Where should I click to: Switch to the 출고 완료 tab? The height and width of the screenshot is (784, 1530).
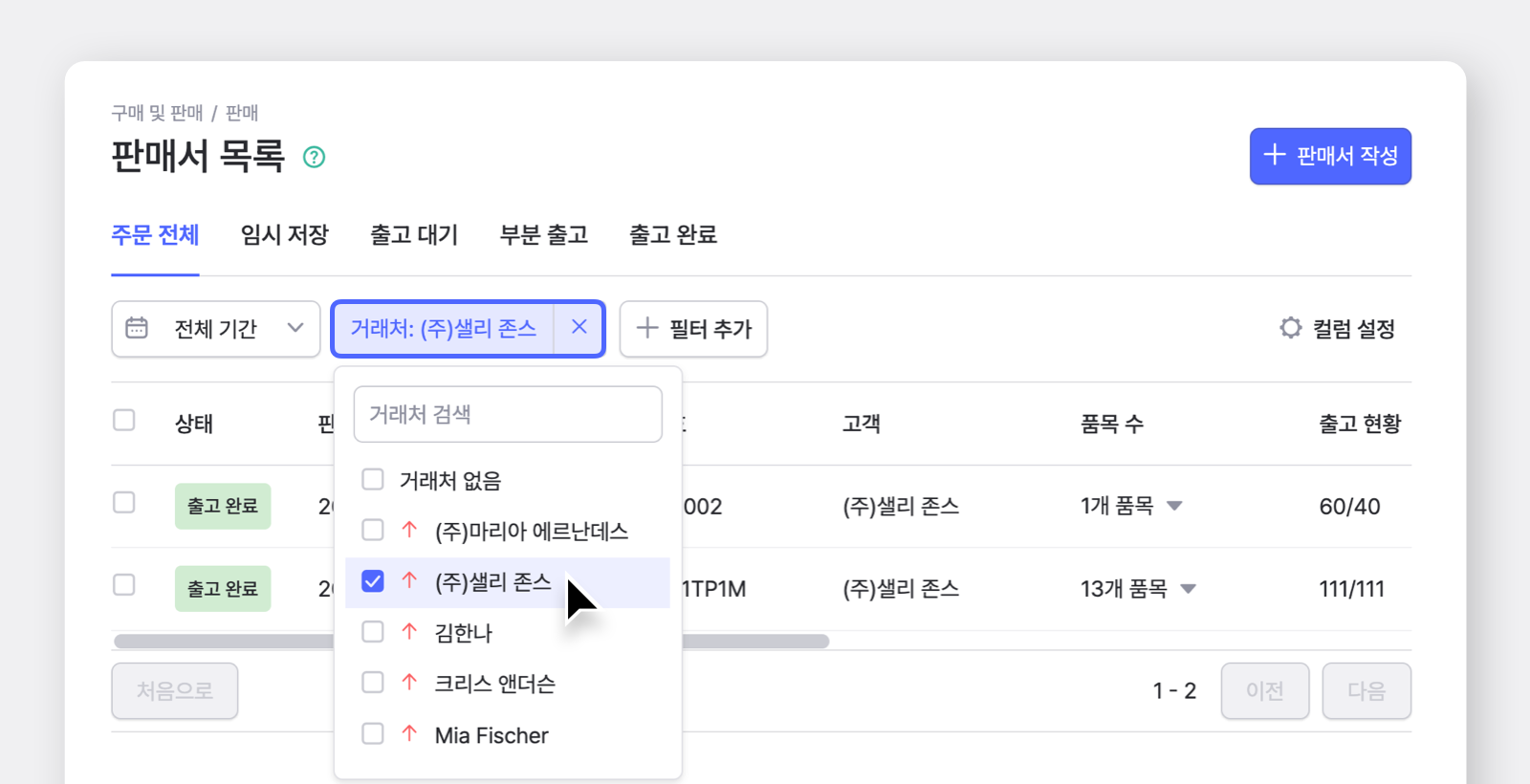tap(673, 235)
